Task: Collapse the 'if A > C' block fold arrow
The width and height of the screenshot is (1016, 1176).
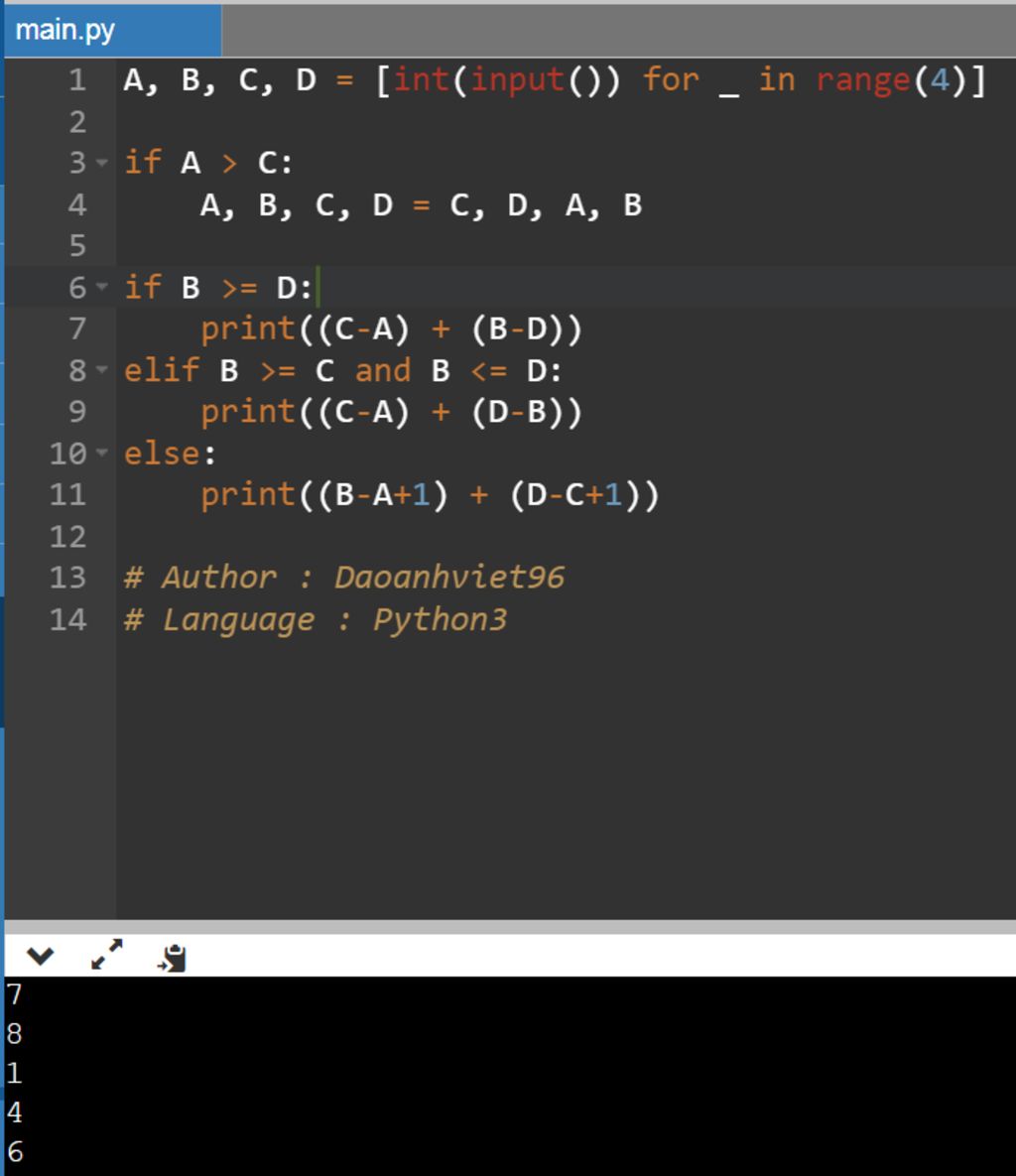Action: pyautogui.click(x=102, y=163)
